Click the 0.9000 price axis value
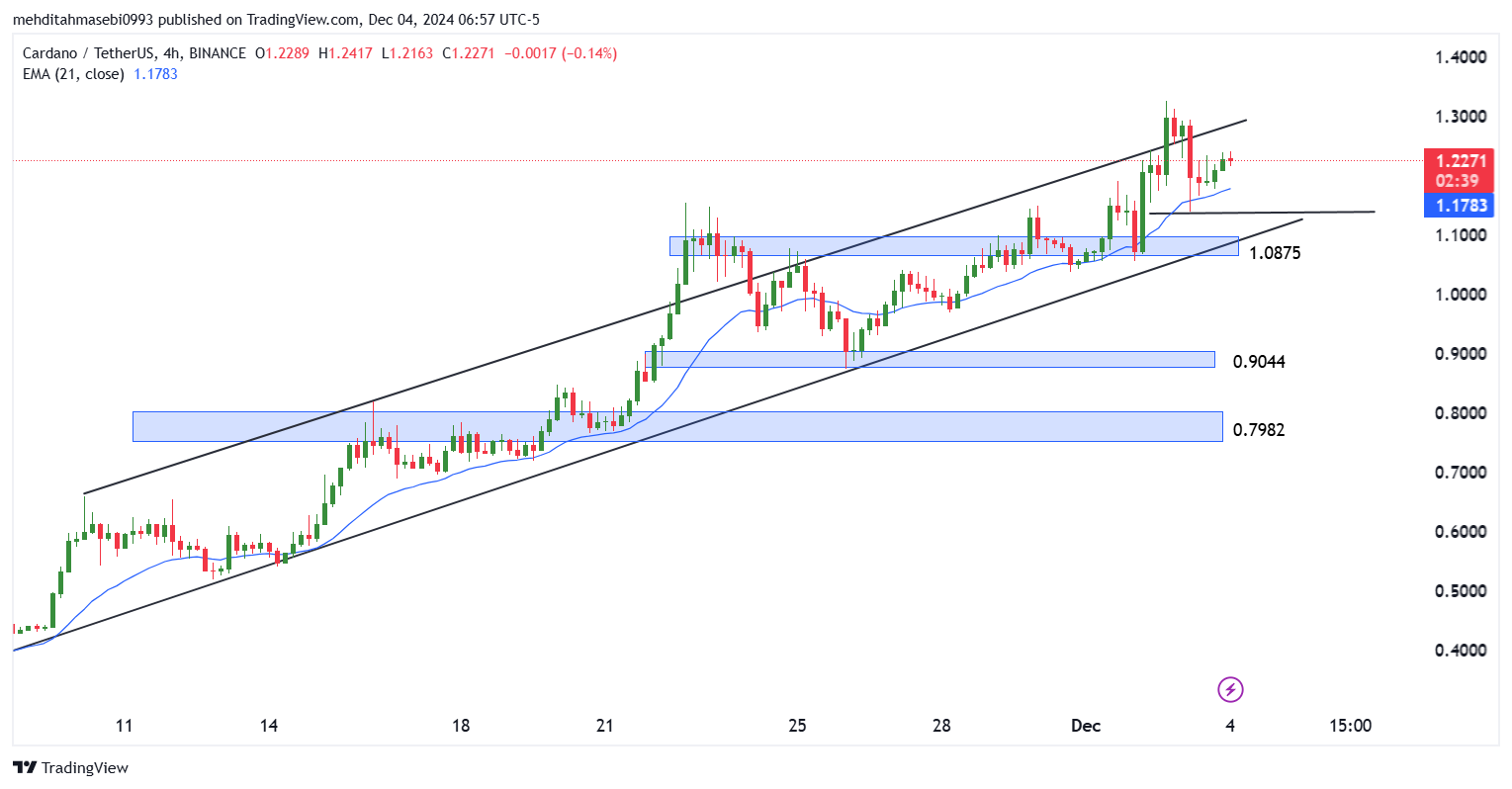 click(x=1461, y=354)
